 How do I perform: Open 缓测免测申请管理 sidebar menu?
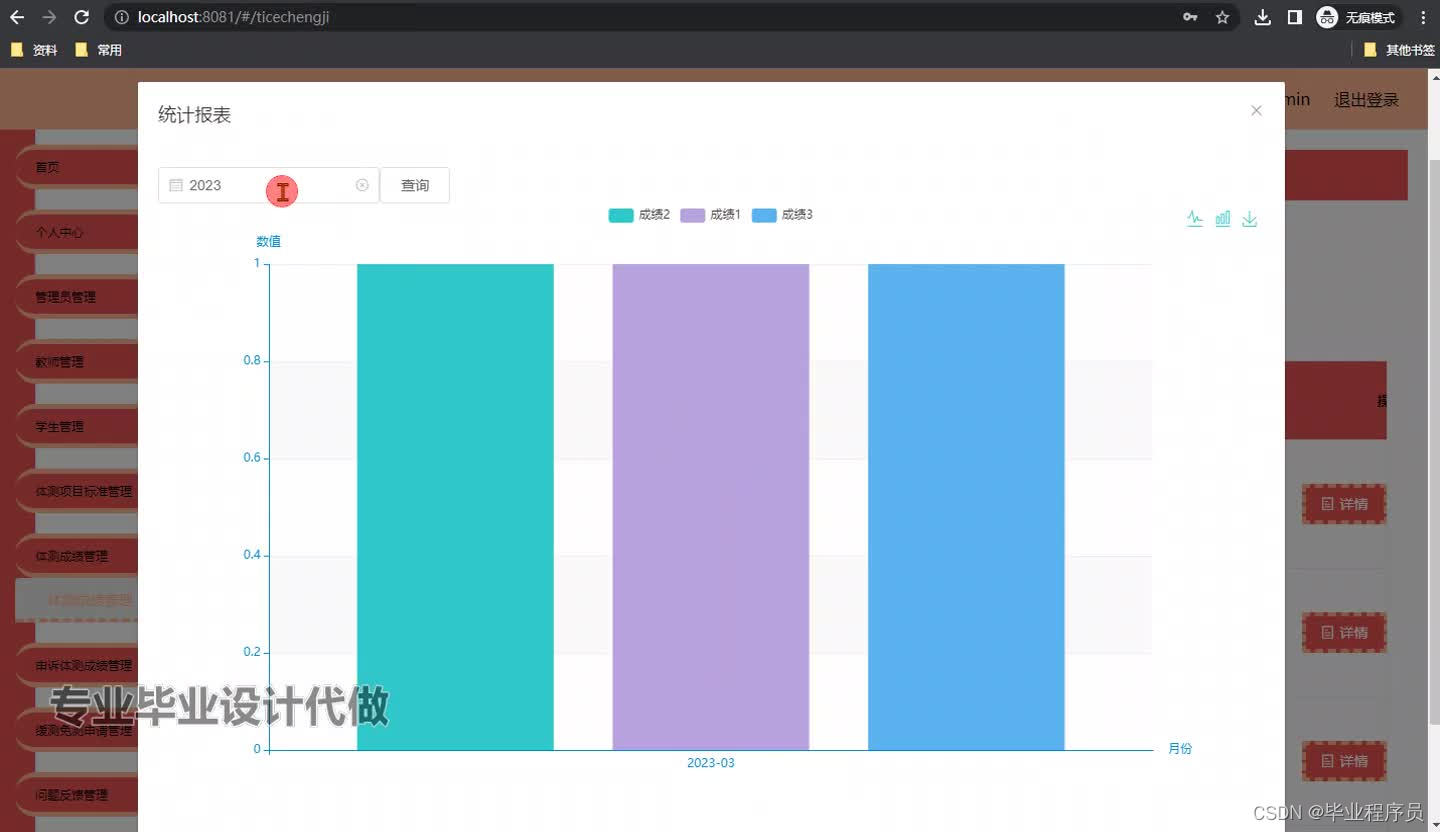click(76, 730)
